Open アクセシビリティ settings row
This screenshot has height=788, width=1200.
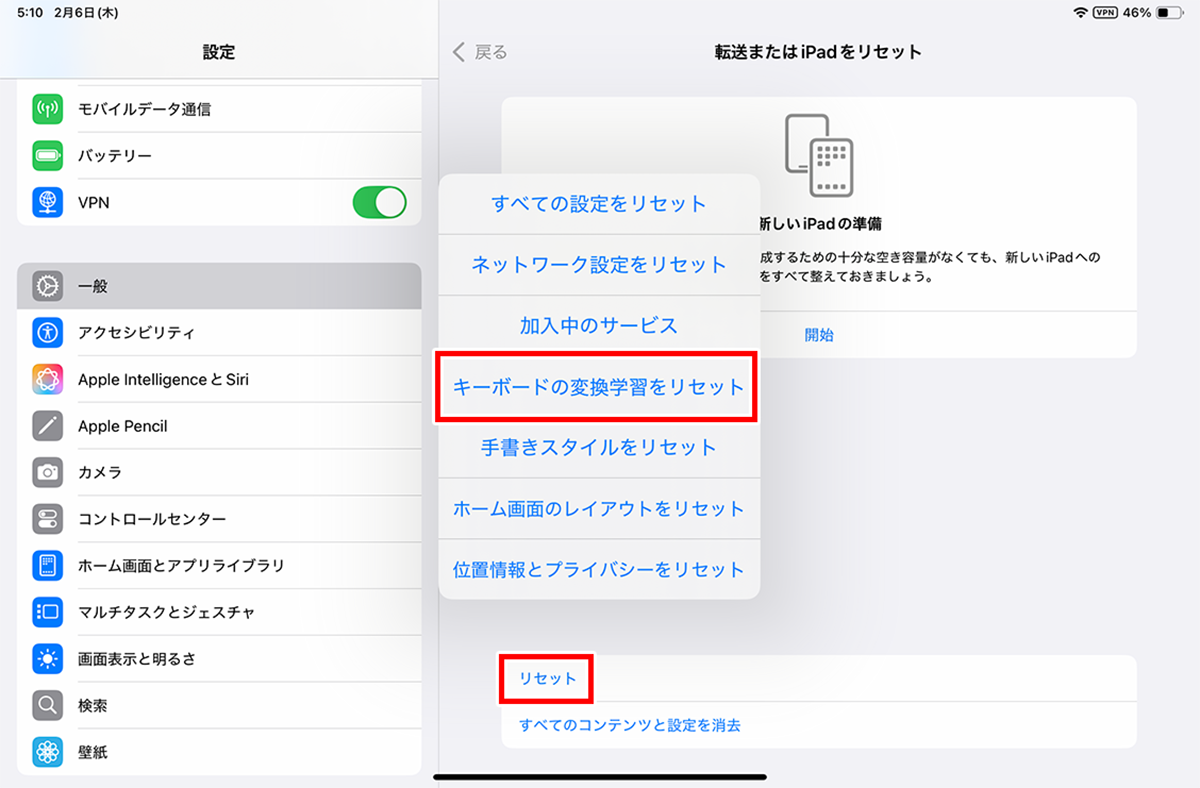219,333
